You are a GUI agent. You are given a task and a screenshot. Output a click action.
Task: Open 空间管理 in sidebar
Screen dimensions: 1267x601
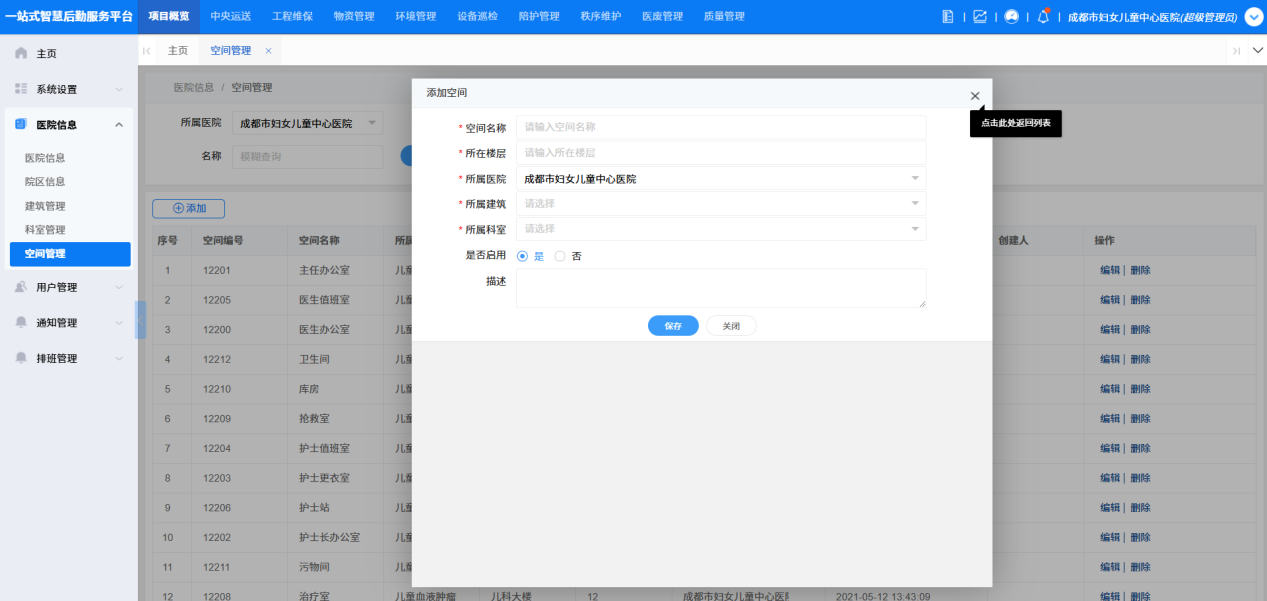(x=70, y=254)
